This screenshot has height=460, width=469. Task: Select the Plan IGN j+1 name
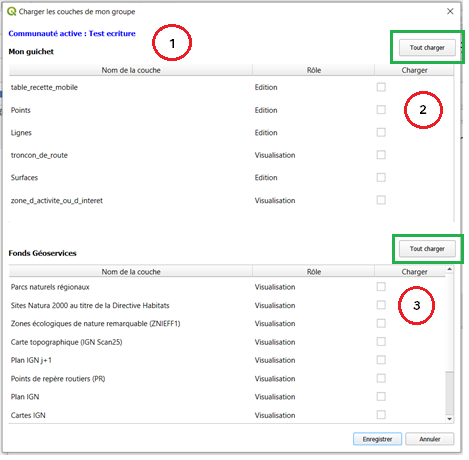click(31, 360)
